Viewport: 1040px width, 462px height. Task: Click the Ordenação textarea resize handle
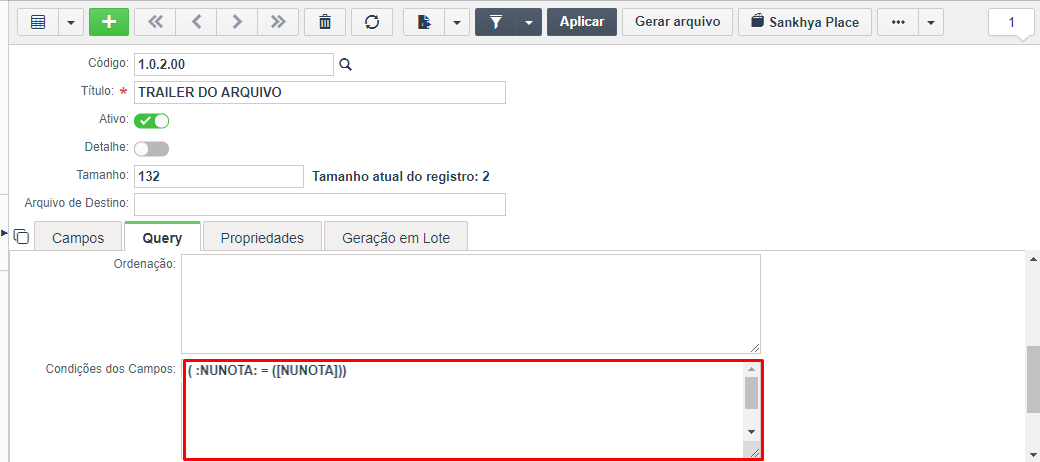[755, 347]
